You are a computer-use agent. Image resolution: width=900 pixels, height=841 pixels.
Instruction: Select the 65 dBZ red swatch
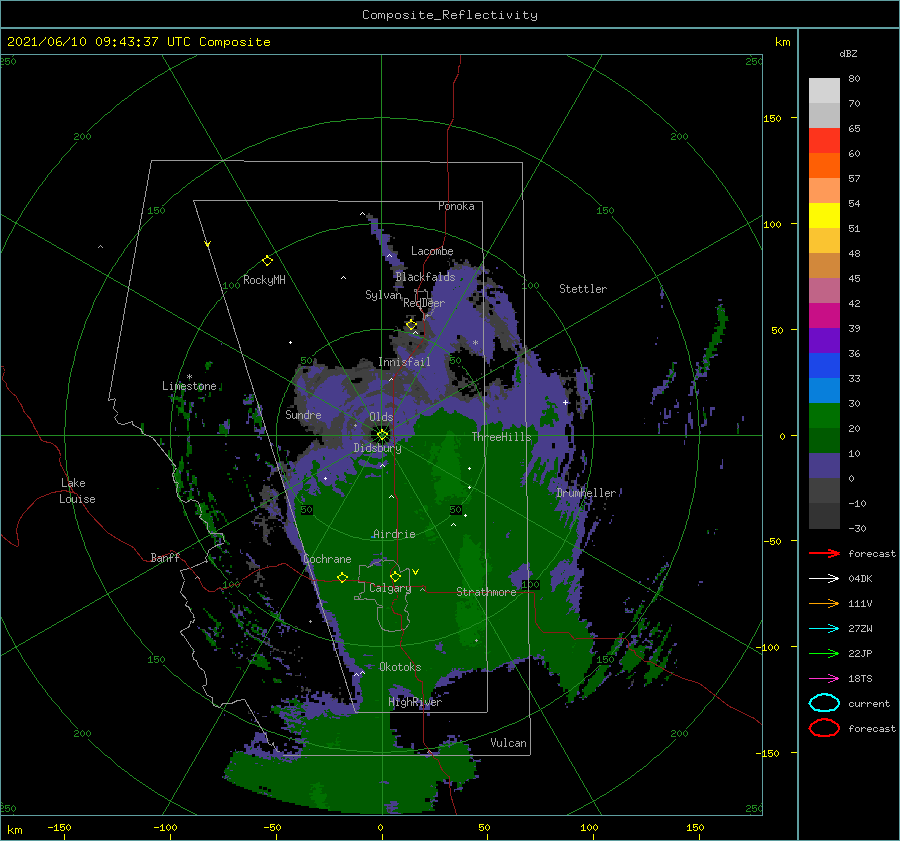pyautogui.click(x=824, y=140)
